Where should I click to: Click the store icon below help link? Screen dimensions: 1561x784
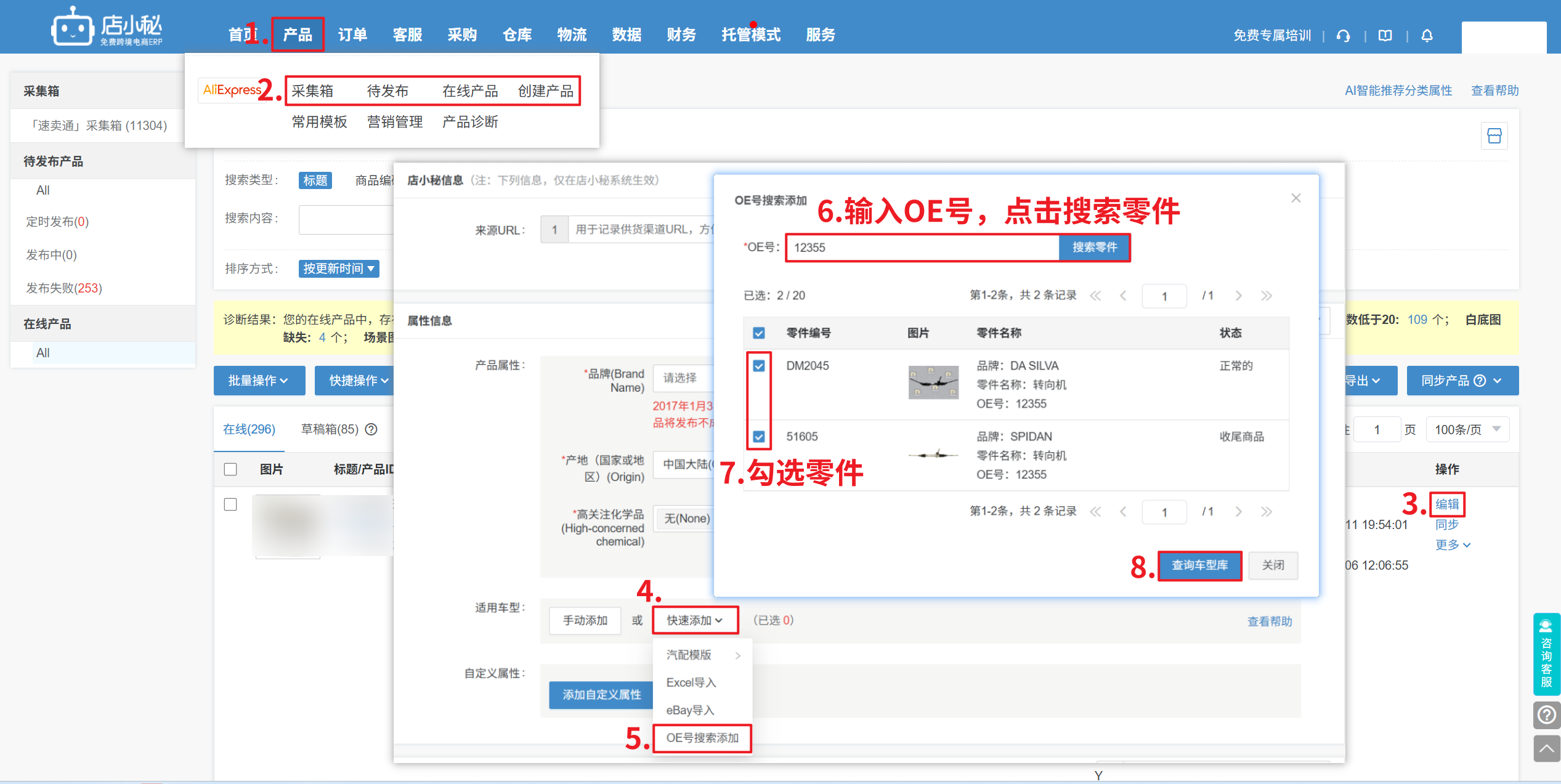pyautogui.click(x=1494, y=136)
